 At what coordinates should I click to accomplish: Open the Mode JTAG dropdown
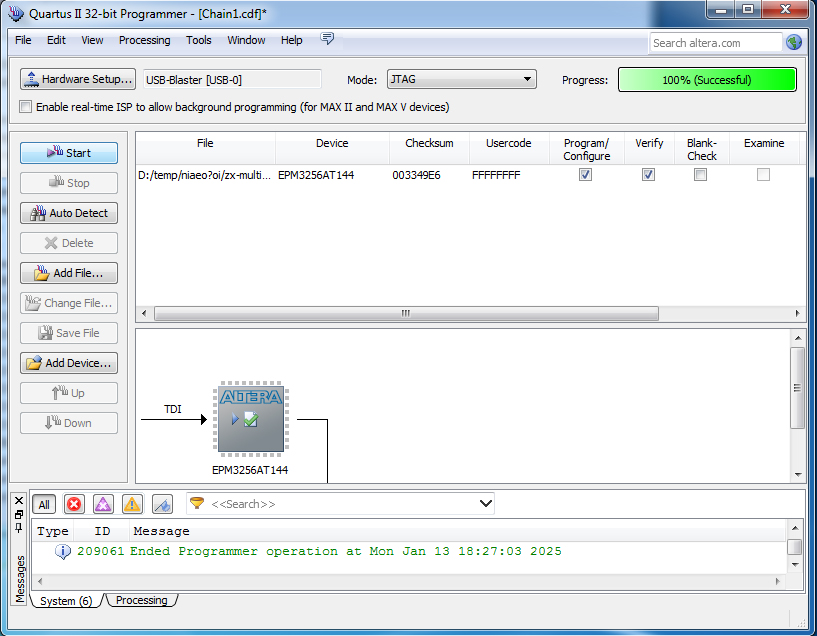pyautogui.click(x=462, y=79)
